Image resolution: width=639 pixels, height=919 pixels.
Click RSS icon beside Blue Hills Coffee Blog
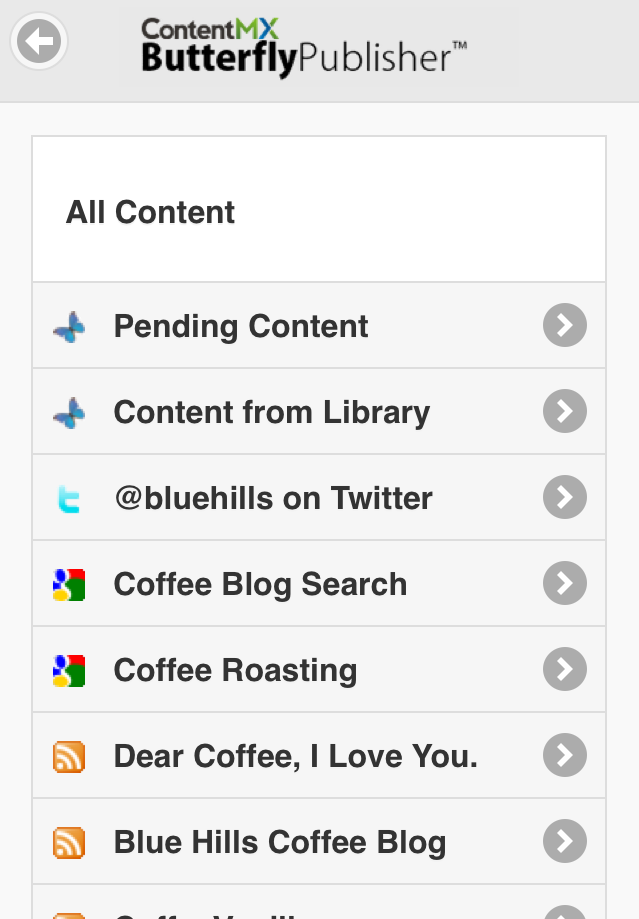point(69,842)
